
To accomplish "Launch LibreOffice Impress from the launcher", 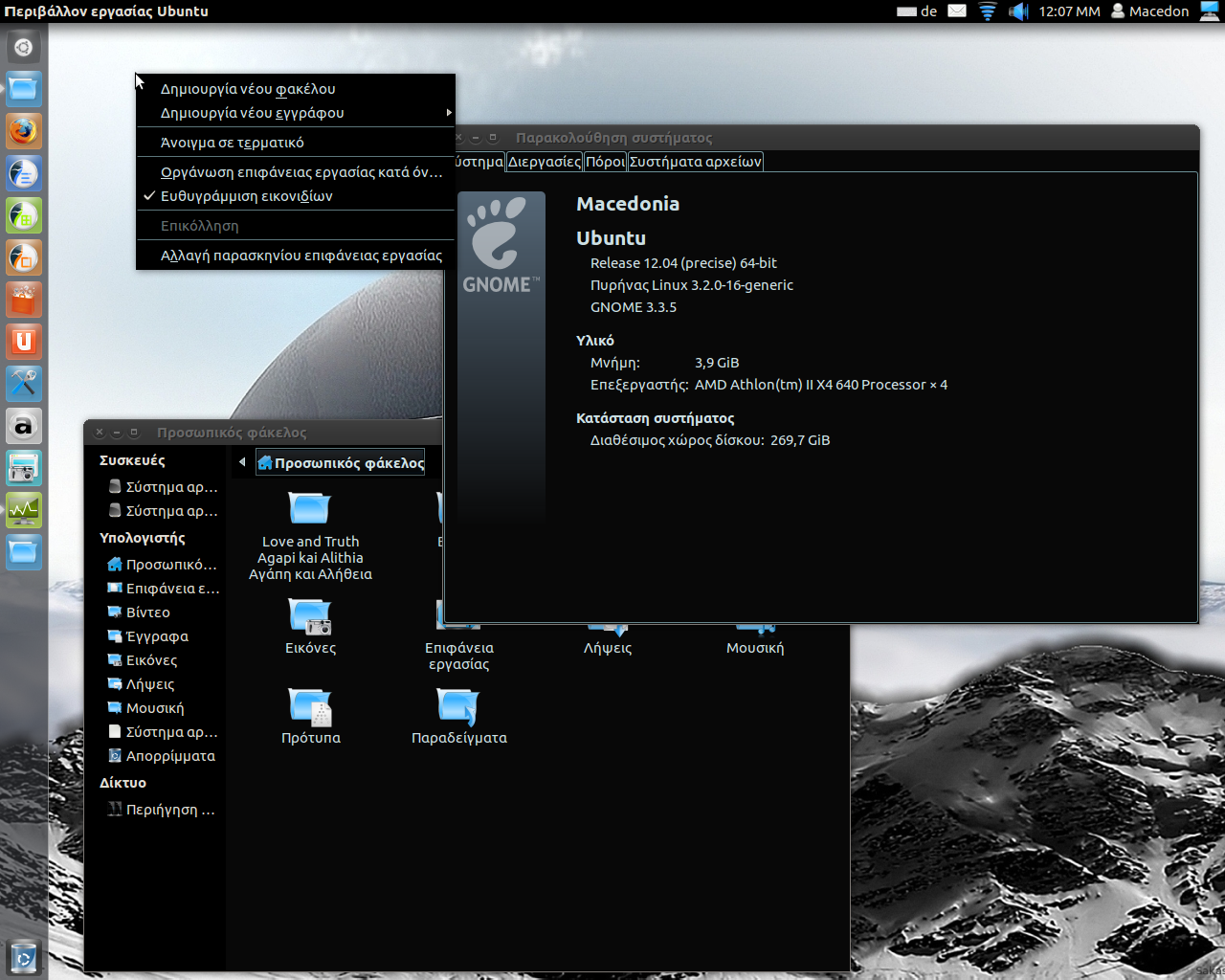I will tap(24, 258).
